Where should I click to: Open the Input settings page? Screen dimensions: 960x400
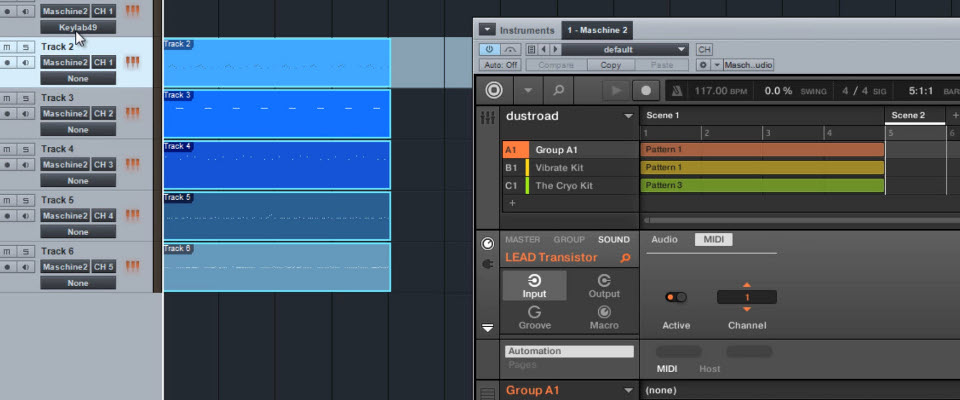tap(534, 286)
